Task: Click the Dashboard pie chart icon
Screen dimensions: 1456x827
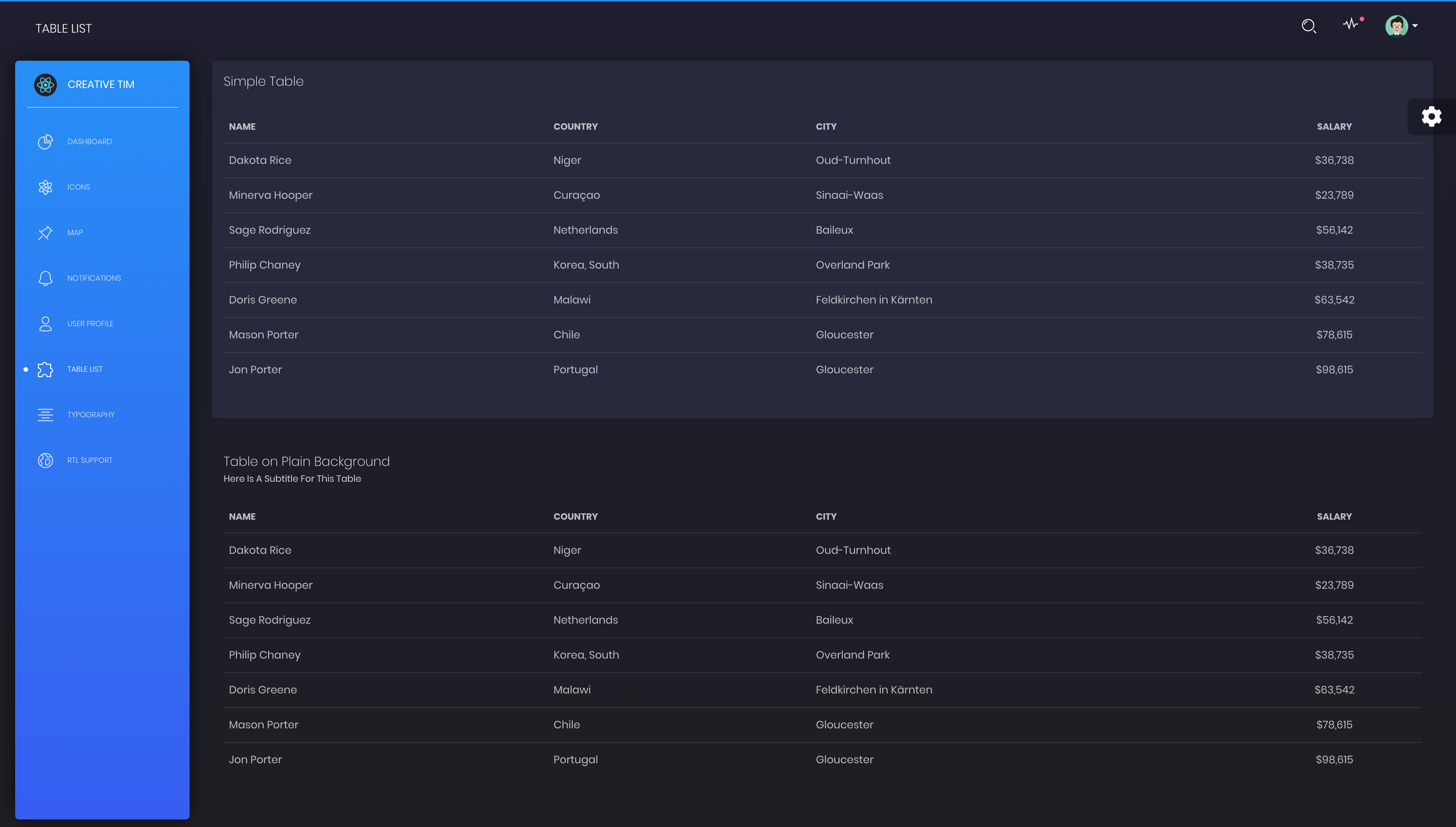Action: coord(45,142)
